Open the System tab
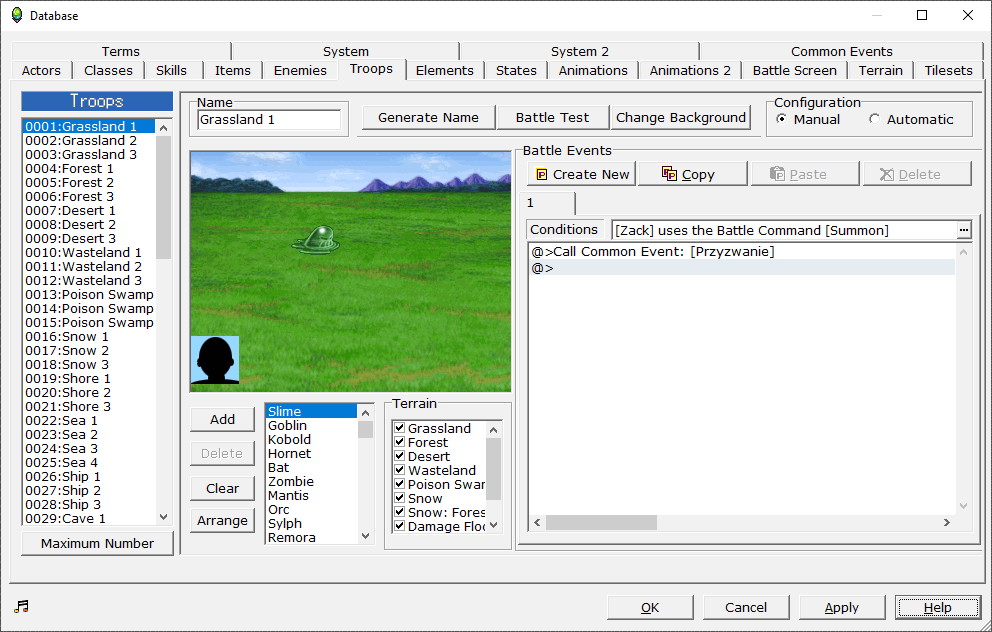Image resolution: width=992 pixels, height=632 pixels. click(x=345, y=51)
